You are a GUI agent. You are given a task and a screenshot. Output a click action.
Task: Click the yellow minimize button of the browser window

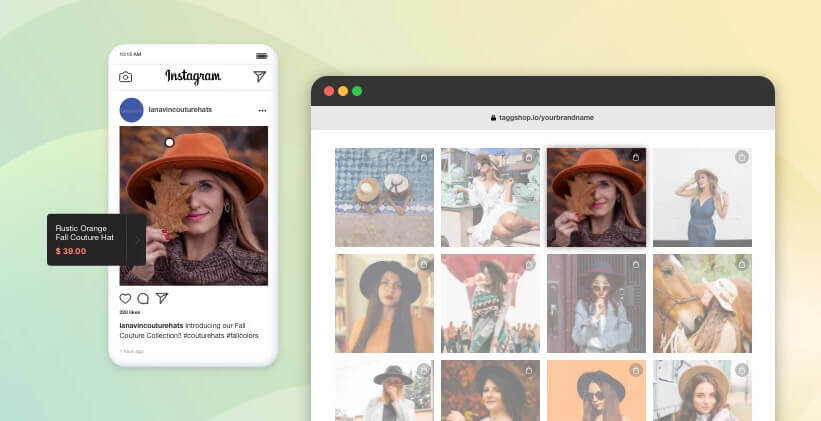pyautogui.click(x=343, y=91)
